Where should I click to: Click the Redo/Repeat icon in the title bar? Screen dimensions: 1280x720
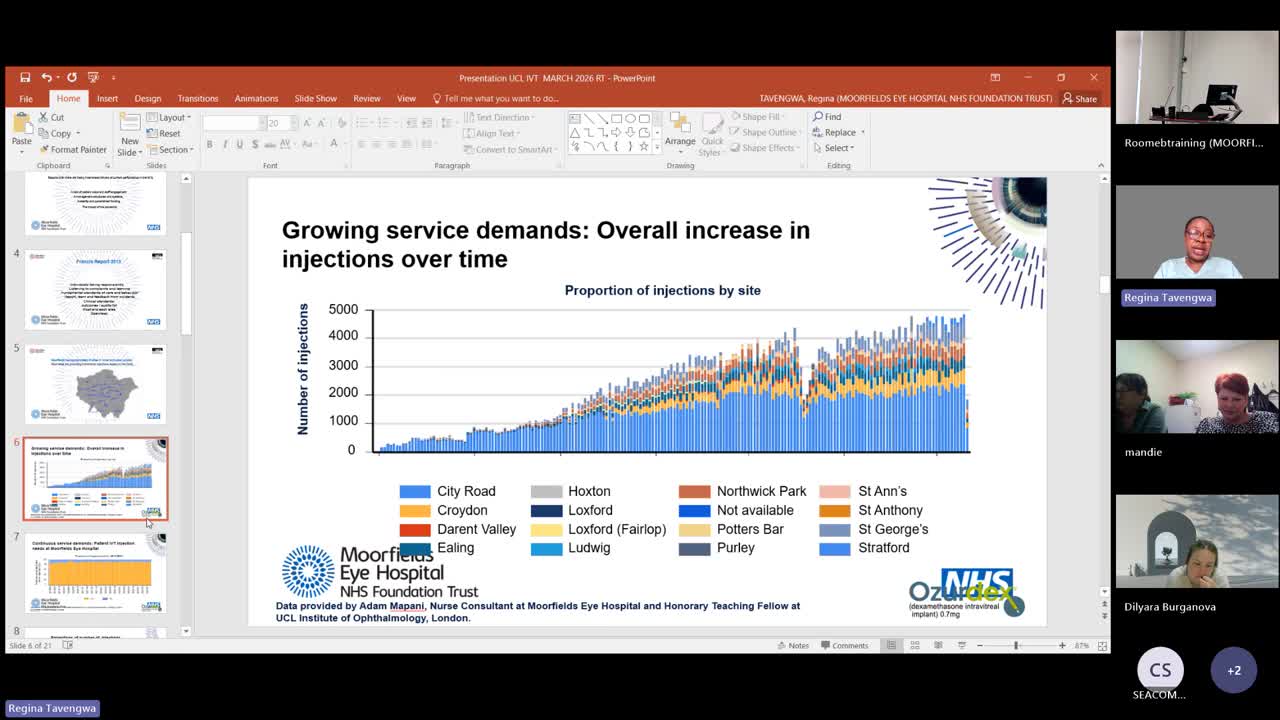tap(74, 78)
